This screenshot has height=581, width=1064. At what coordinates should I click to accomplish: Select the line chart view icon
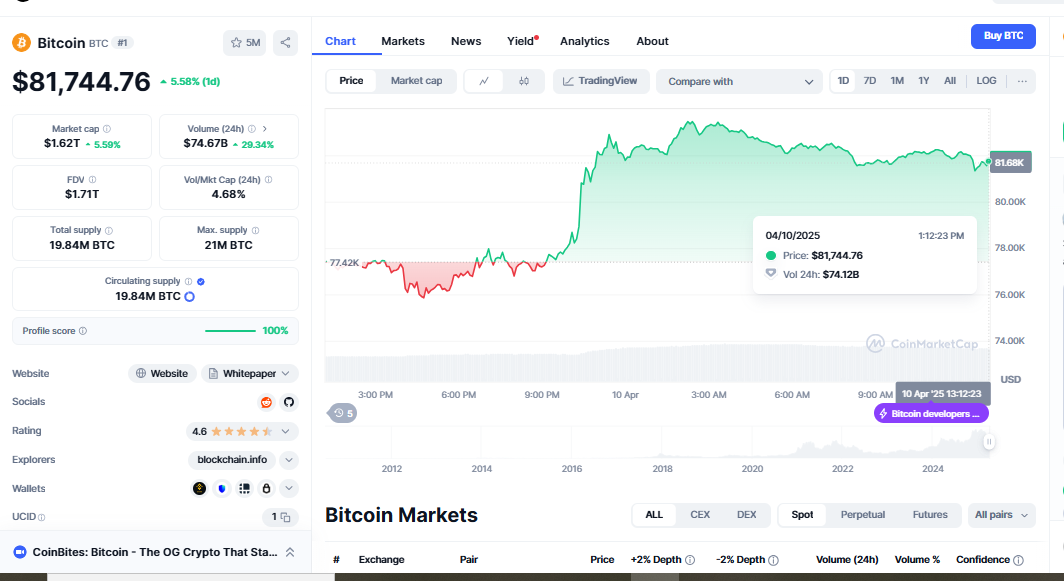484,81
